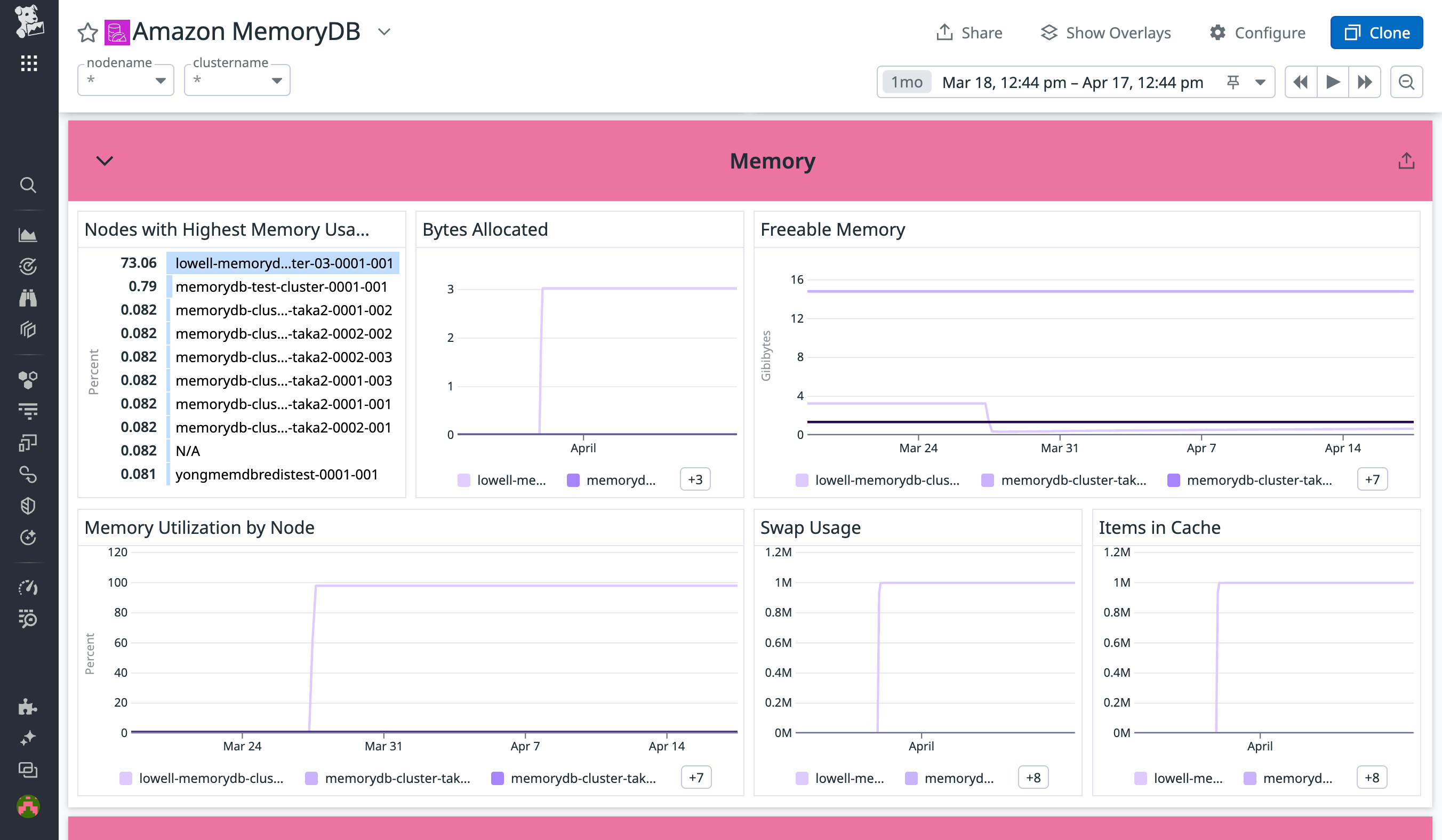This screenshot has width=1442, height=840.
Task: Export the Memory group via its share icon
Action: pyautogui.click(x=1406, y=161)
